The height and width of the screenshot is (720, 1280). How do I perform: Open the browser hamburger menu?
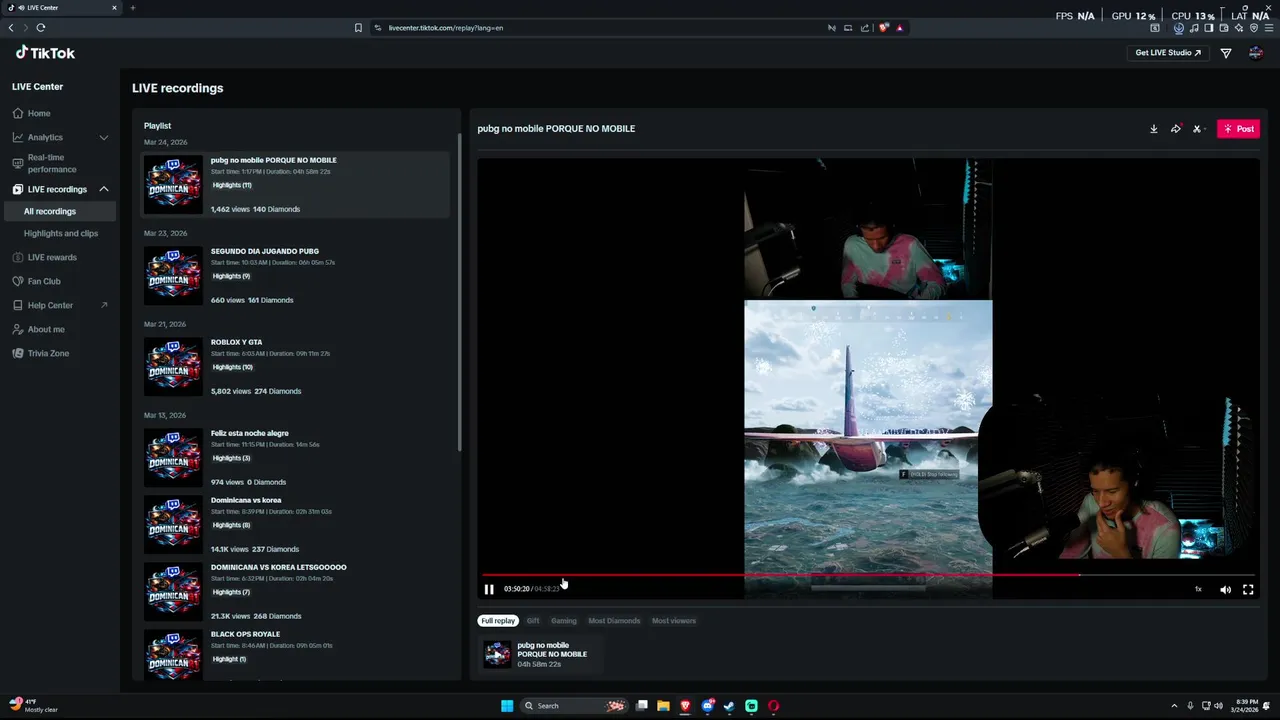click(1269, 28)
